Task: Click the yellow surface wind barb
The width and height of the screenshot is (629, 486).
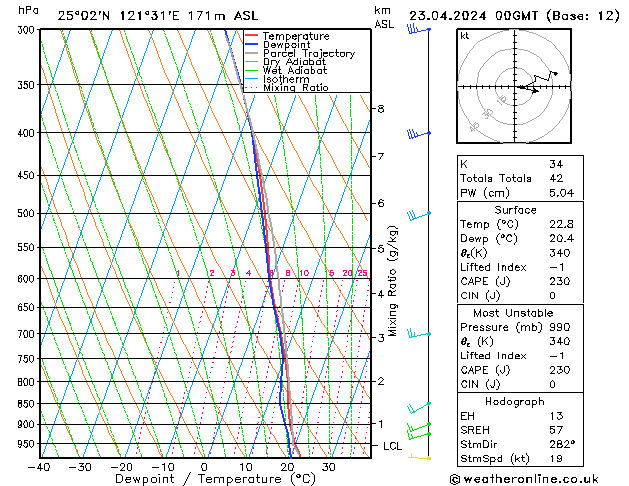Action: coord(420,457)
